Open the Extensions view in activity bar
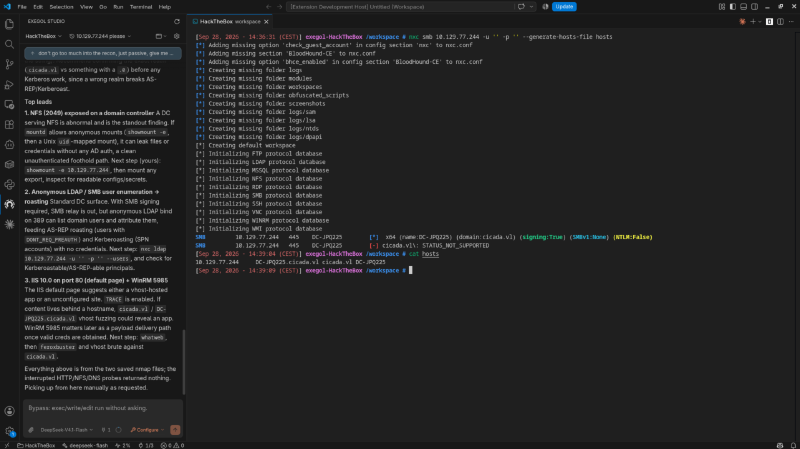Screen dimensions: 800x449 9,124
